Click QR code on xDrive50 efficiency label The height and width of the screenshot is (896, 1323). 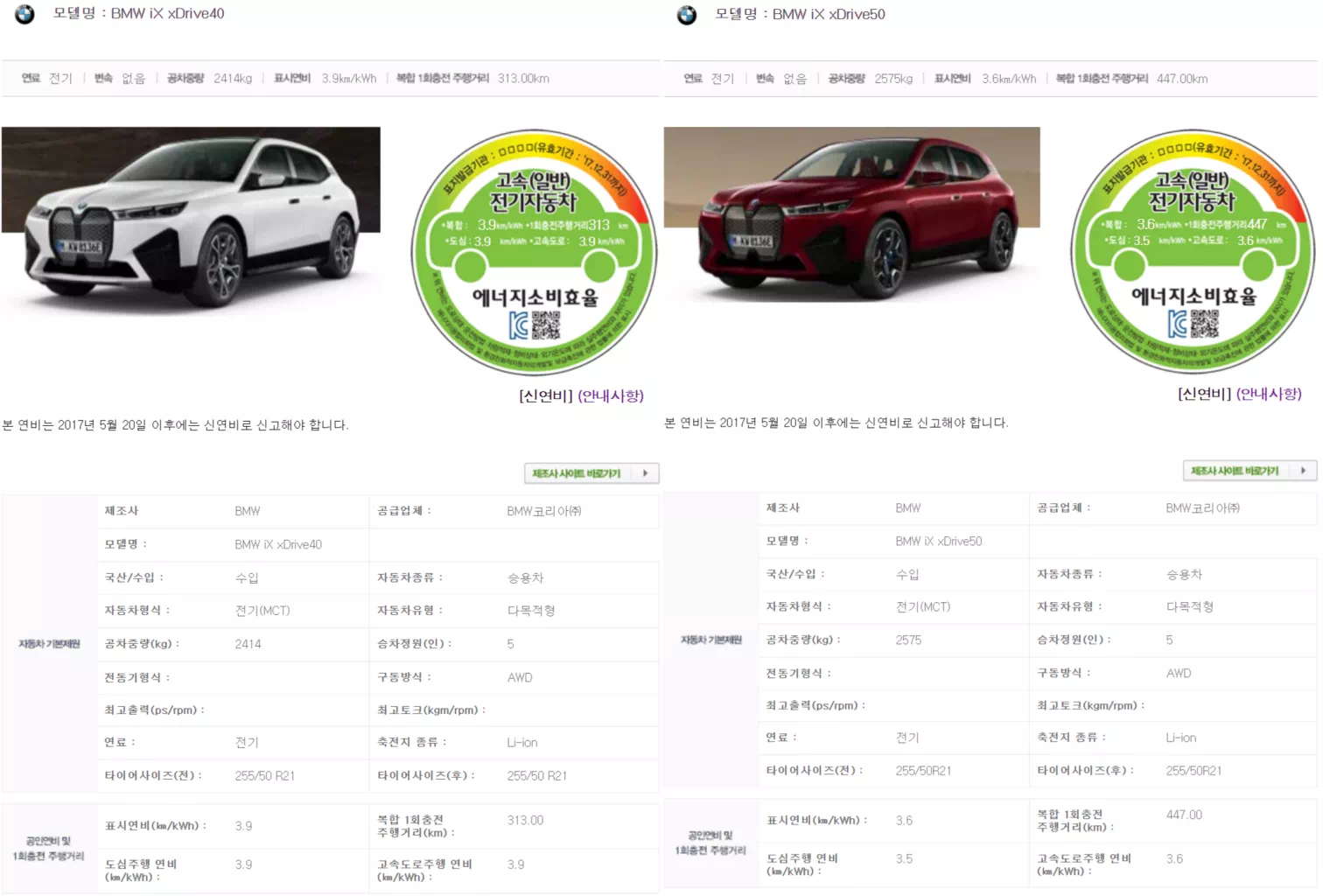(x=1205, y=324)
